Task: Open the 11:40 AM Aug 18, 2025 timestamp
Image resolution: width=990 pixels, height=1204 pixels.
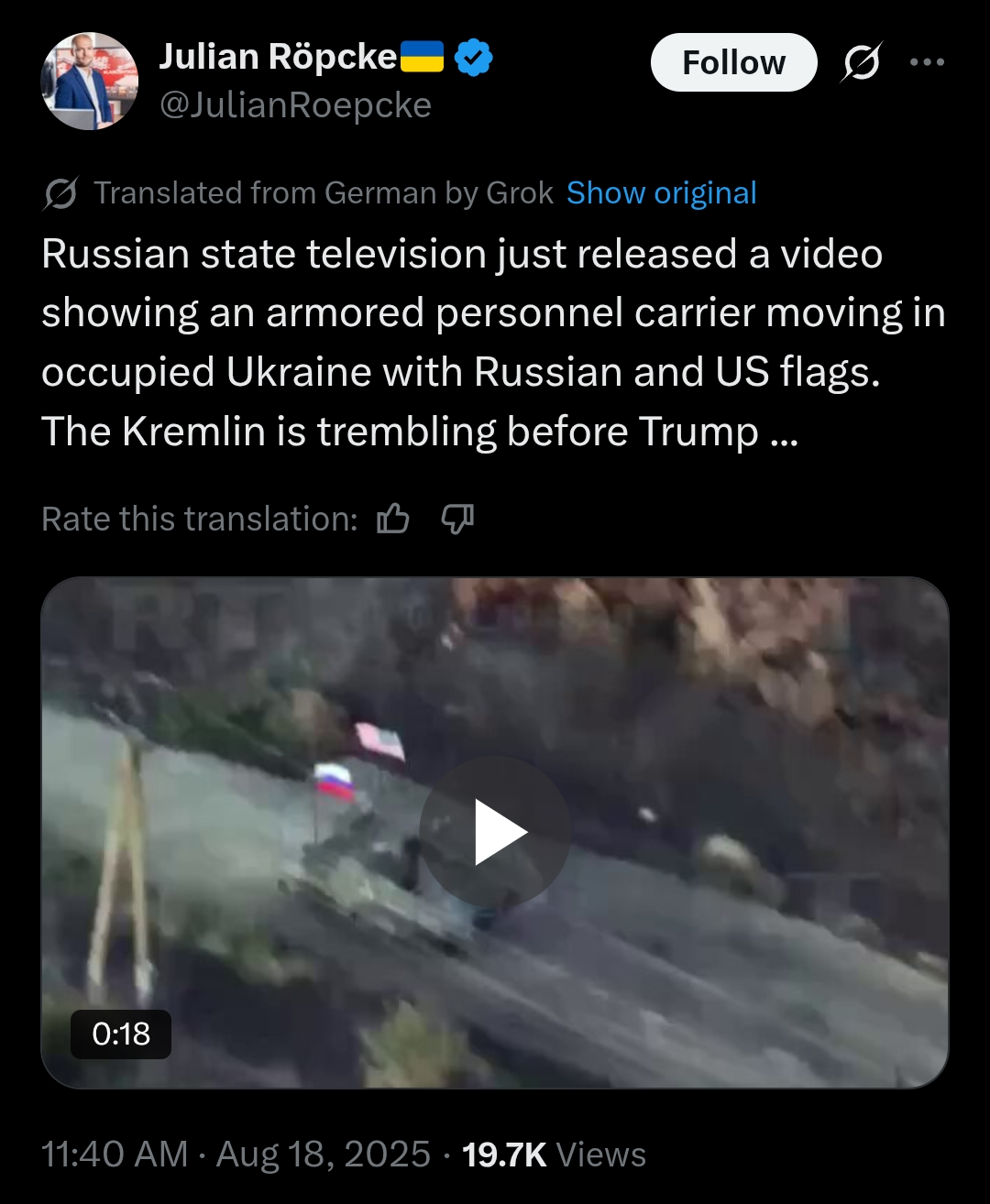Action: tap(236, 1154)
